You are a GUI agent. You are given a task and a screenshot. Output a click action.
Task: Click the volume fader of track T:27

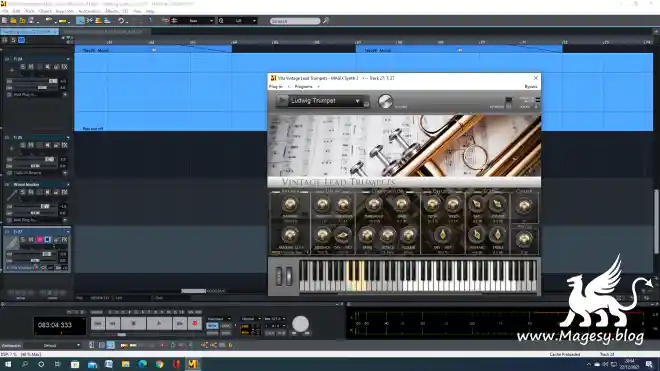47,254
